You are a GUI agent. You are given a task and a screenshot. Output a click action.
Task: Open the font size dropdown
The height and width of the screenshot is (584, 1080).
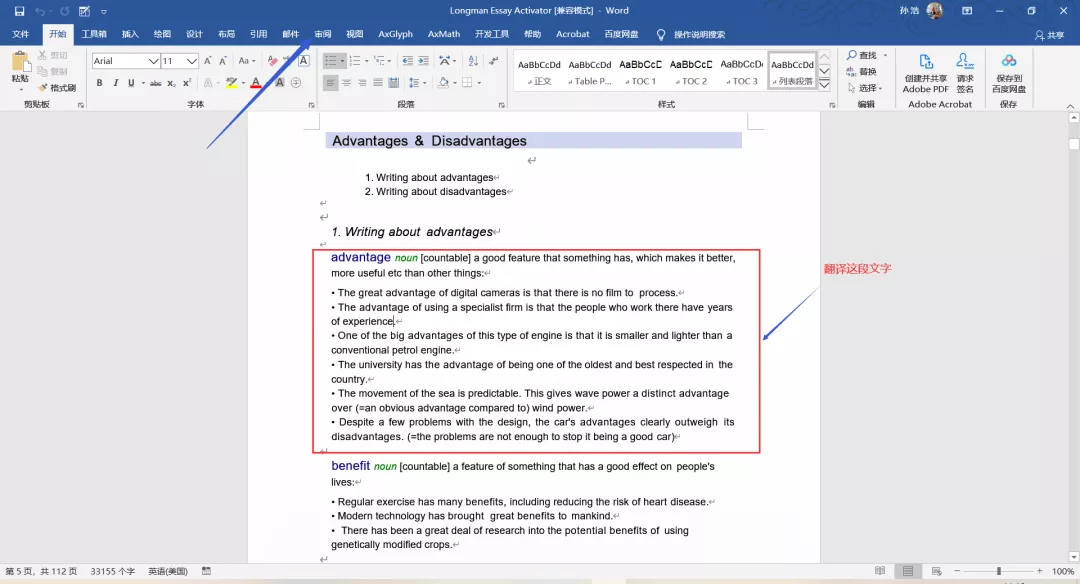pyautogui.click(x=194, y=61)
